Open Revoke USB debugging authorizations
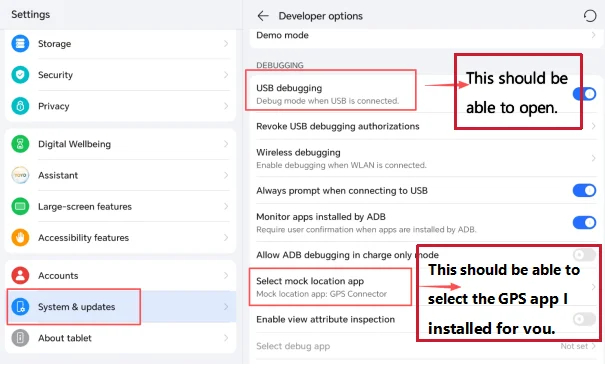Image resolution: width=605 pixels, height=365 pixels. point(426,126)
